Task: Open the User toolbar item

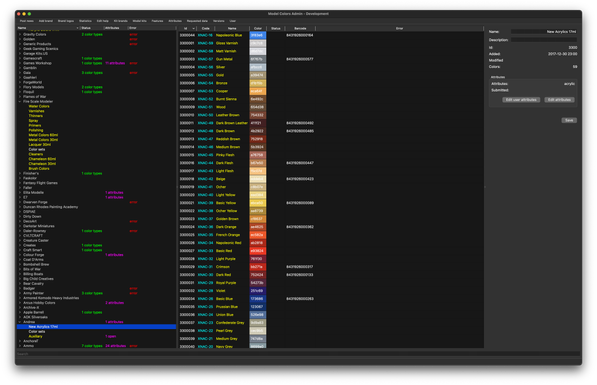Action: click(233, 21)
